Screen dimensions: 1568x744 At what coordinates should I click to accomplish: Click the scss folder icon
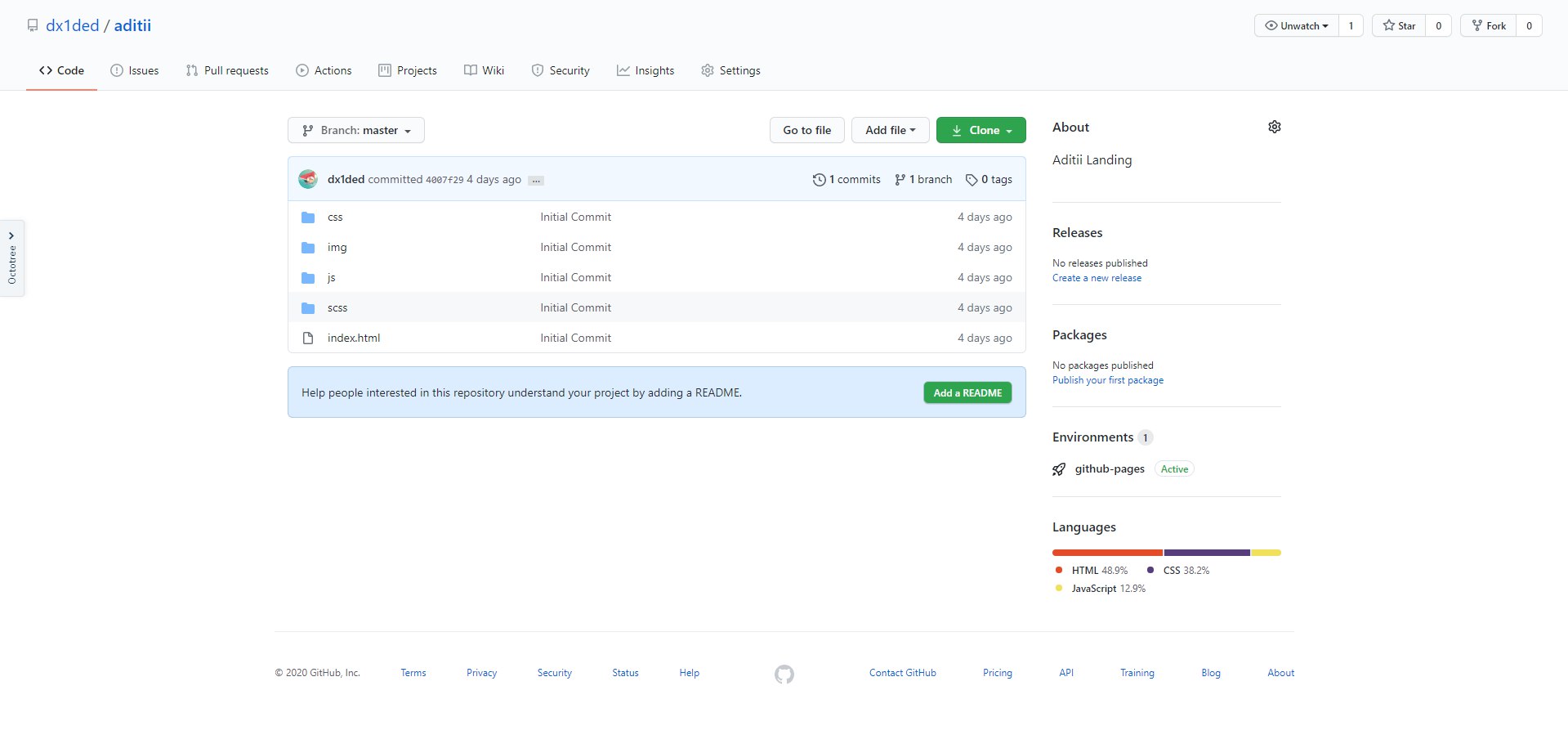[x=308, y=308]
